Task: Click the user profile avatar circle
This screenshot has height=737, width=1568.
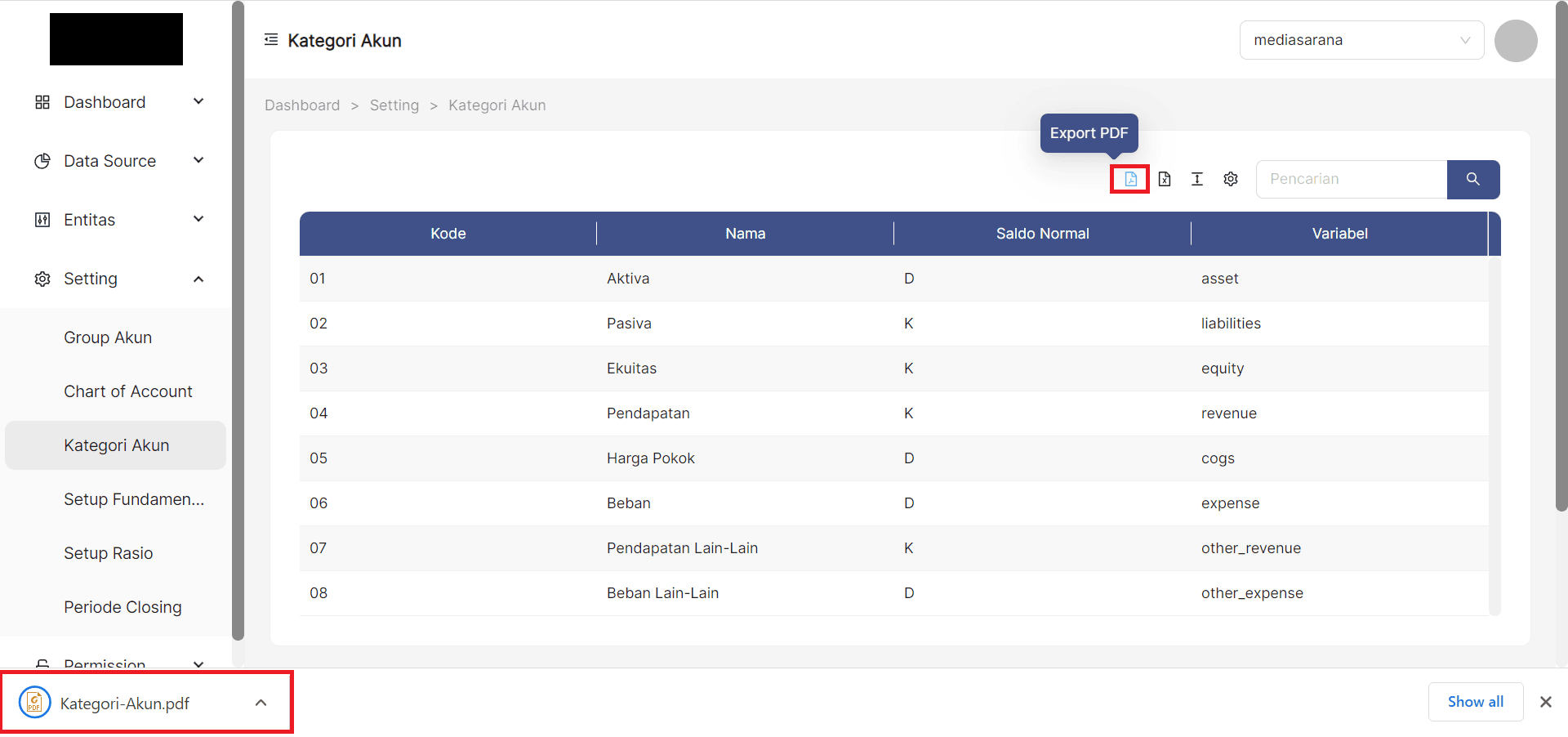Action: click(1515, 40)
